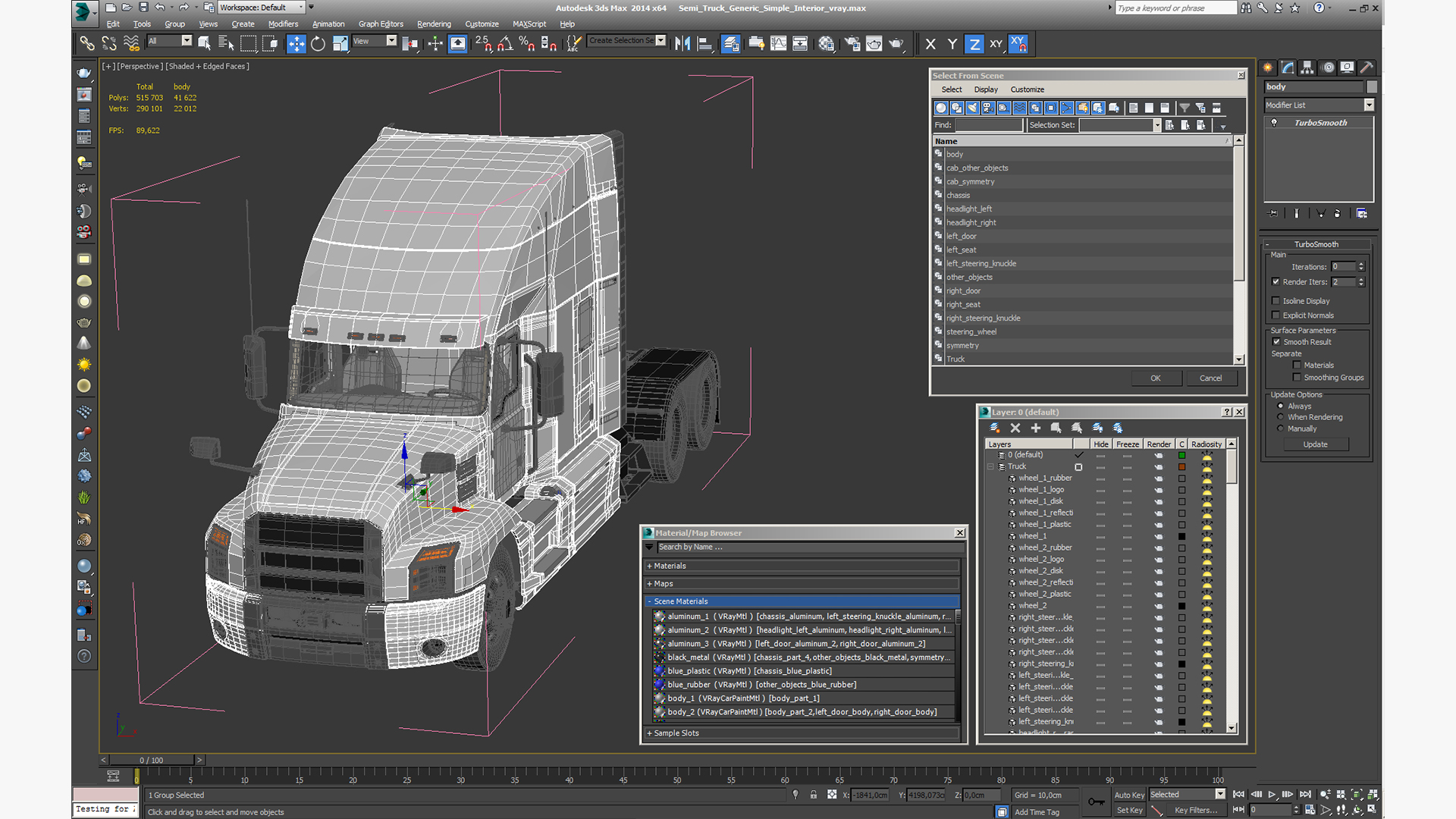
Task: Click OK in Select From Scene dialog
Action: [x=1155, y=378]
